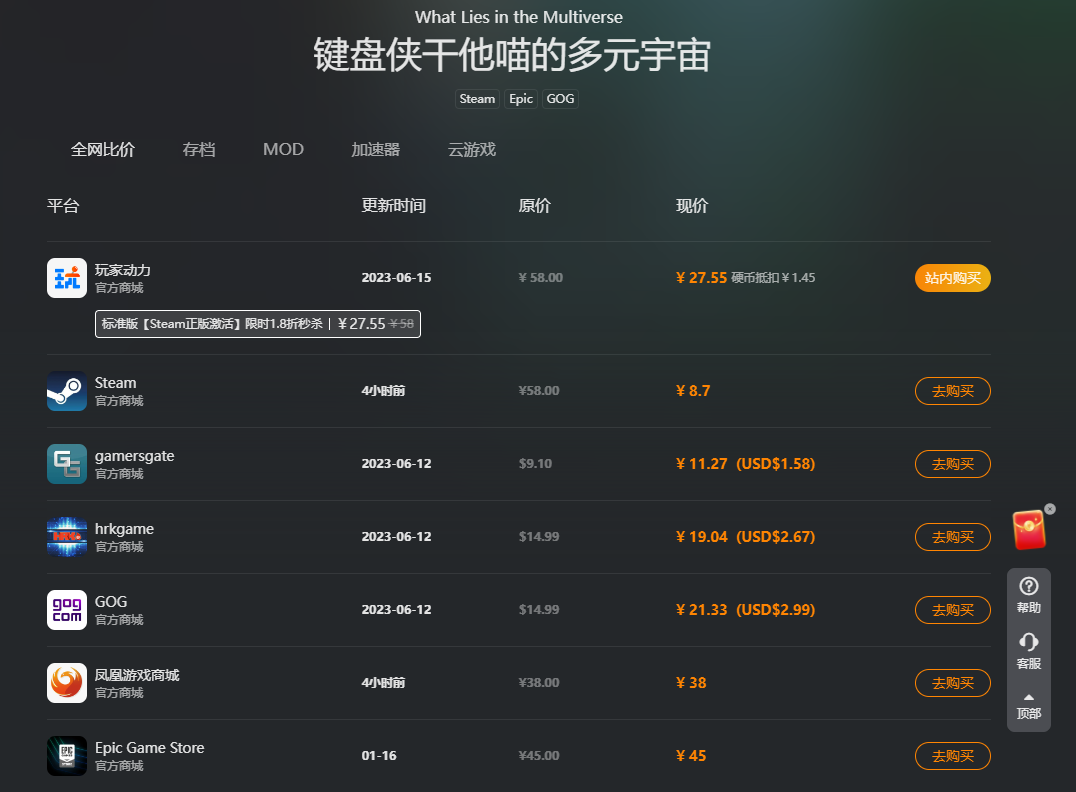Click the 现价 column header

pyautogui.click(x=692, y=206)
